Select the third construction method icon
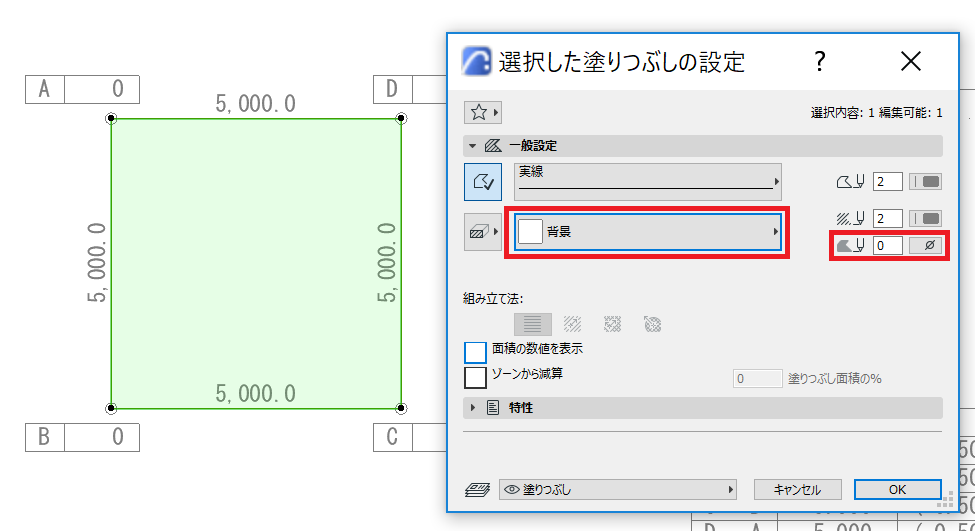 tap(612, 324)
